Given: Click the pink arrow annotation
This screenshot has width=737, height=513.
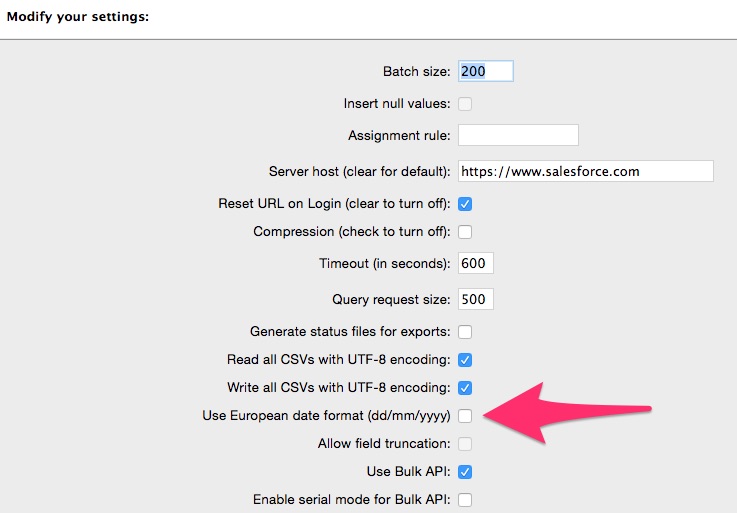Looking at the screenshot, I should click(566, 414).
